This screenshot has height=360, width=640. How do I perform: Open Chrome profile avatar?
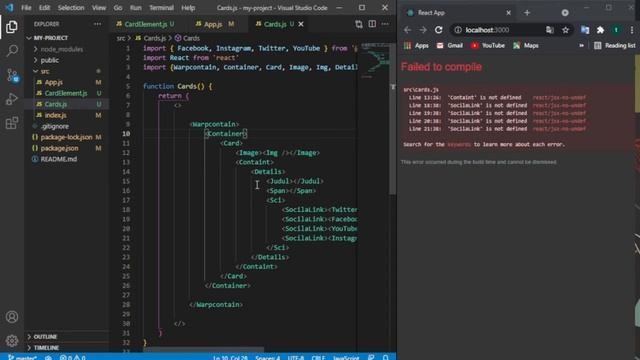(x=616, y=30)
